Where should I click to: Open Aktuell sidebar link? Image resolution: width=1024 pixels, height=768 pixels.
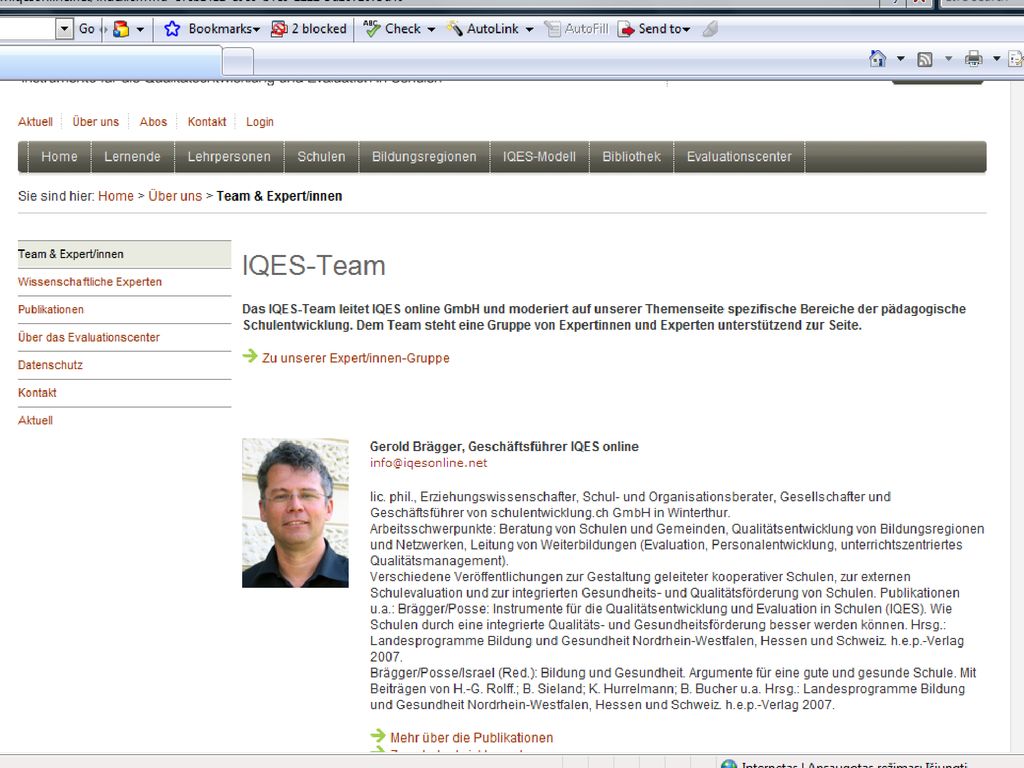point(35,421)
